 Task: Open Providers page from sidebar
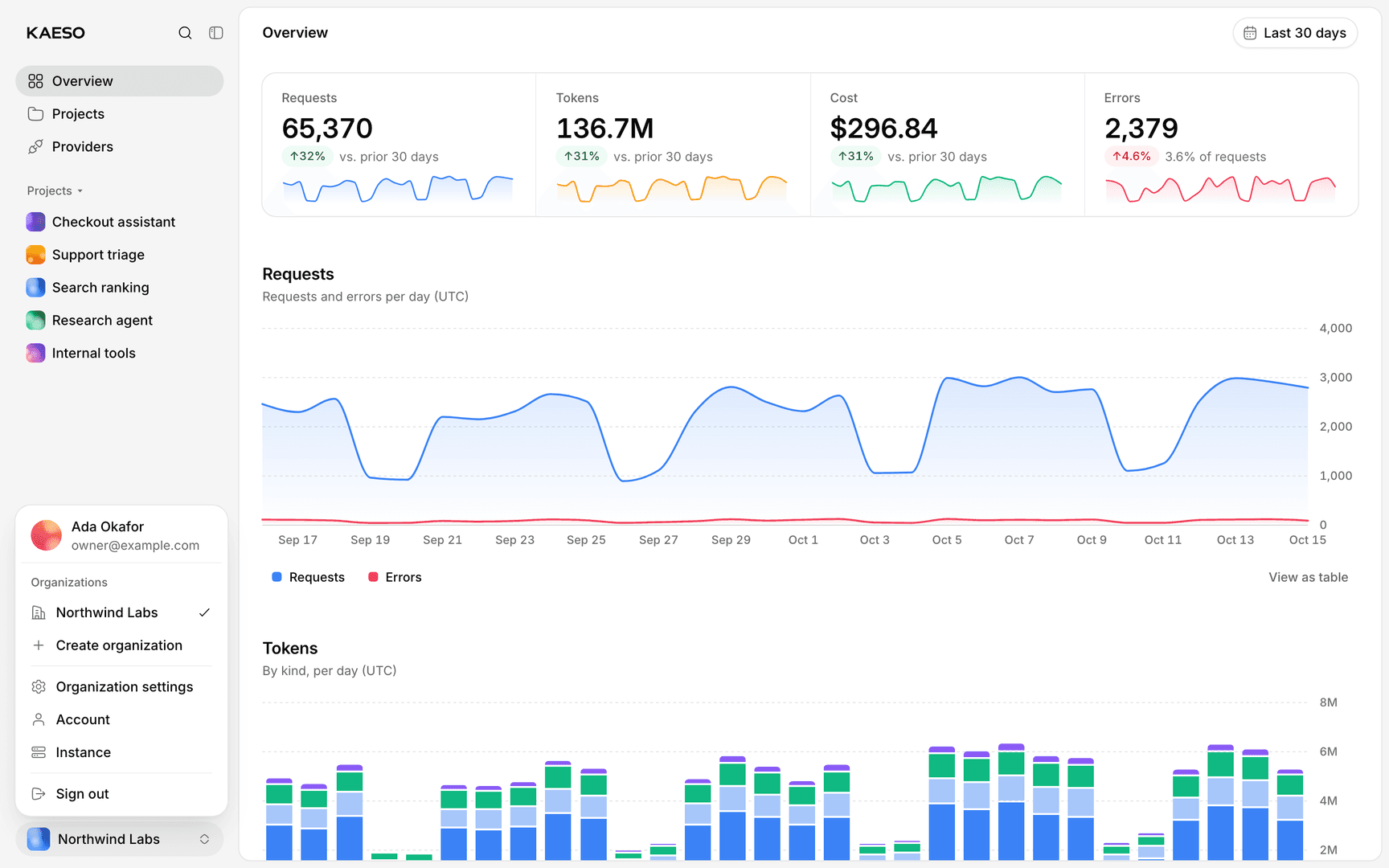(x=119, y=147)
